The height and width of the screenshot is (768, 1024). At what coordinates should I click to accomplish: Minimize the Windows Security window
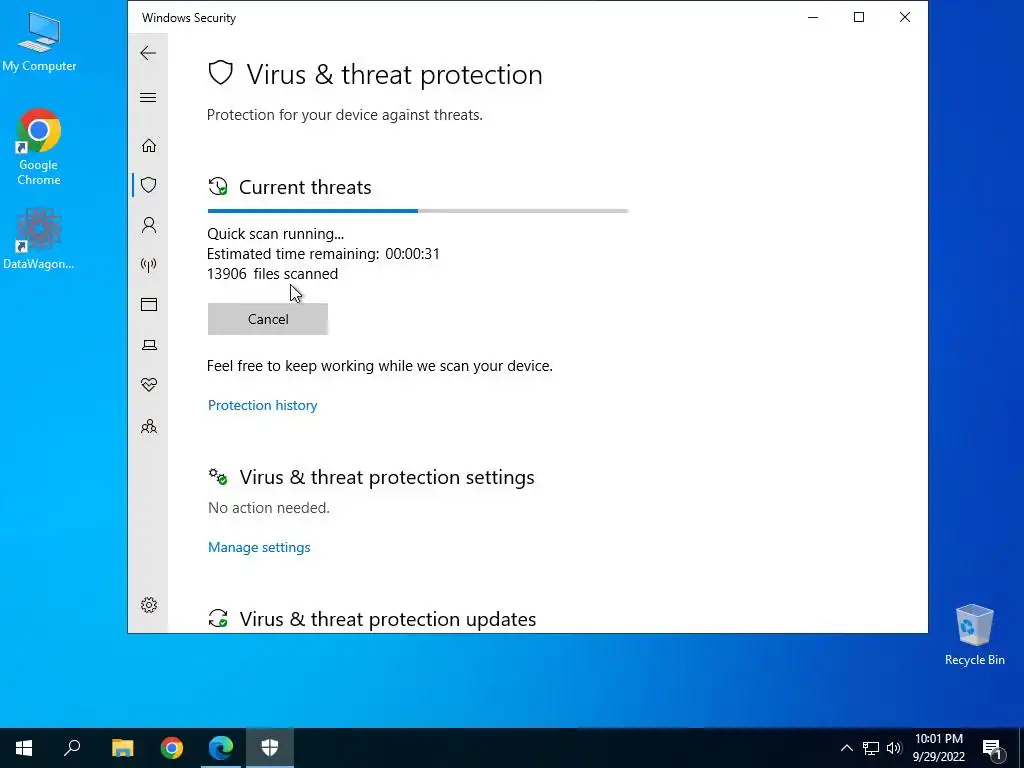coord(813,18)
